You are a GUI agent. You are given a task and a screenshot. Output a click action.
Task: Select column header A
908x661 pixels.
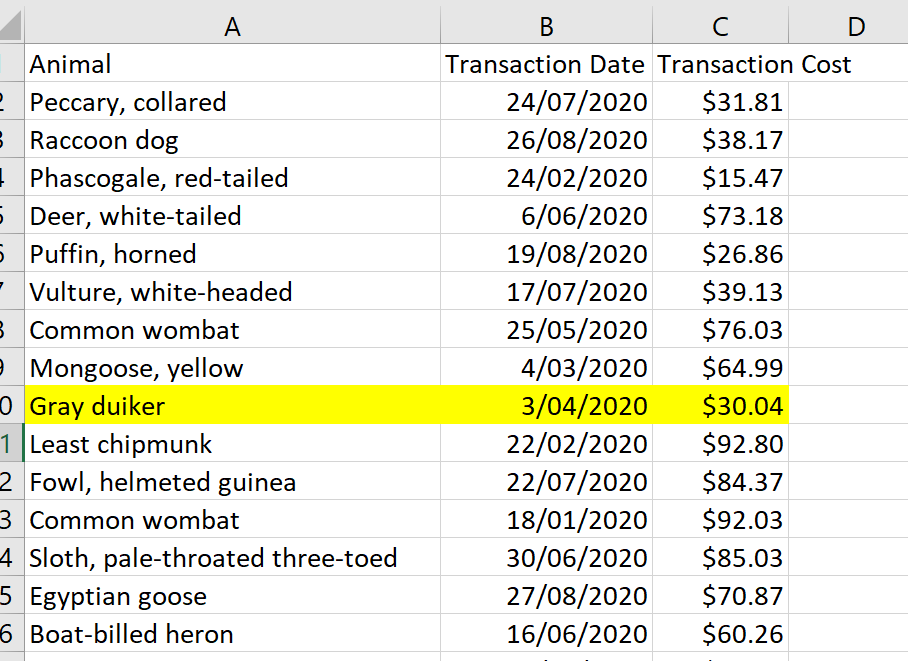[x=232, y=26]
